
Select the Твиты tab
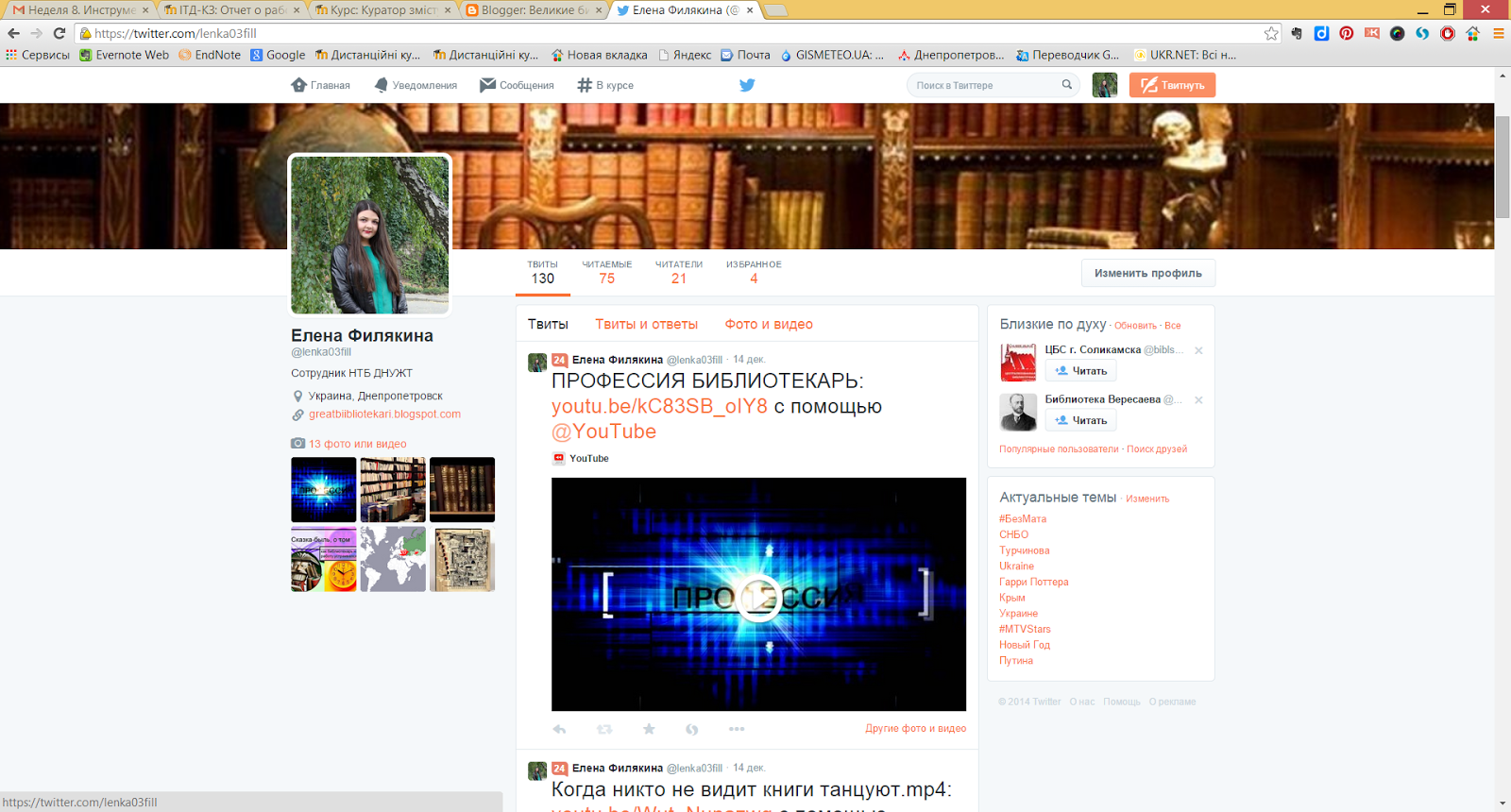coord(548,324)
